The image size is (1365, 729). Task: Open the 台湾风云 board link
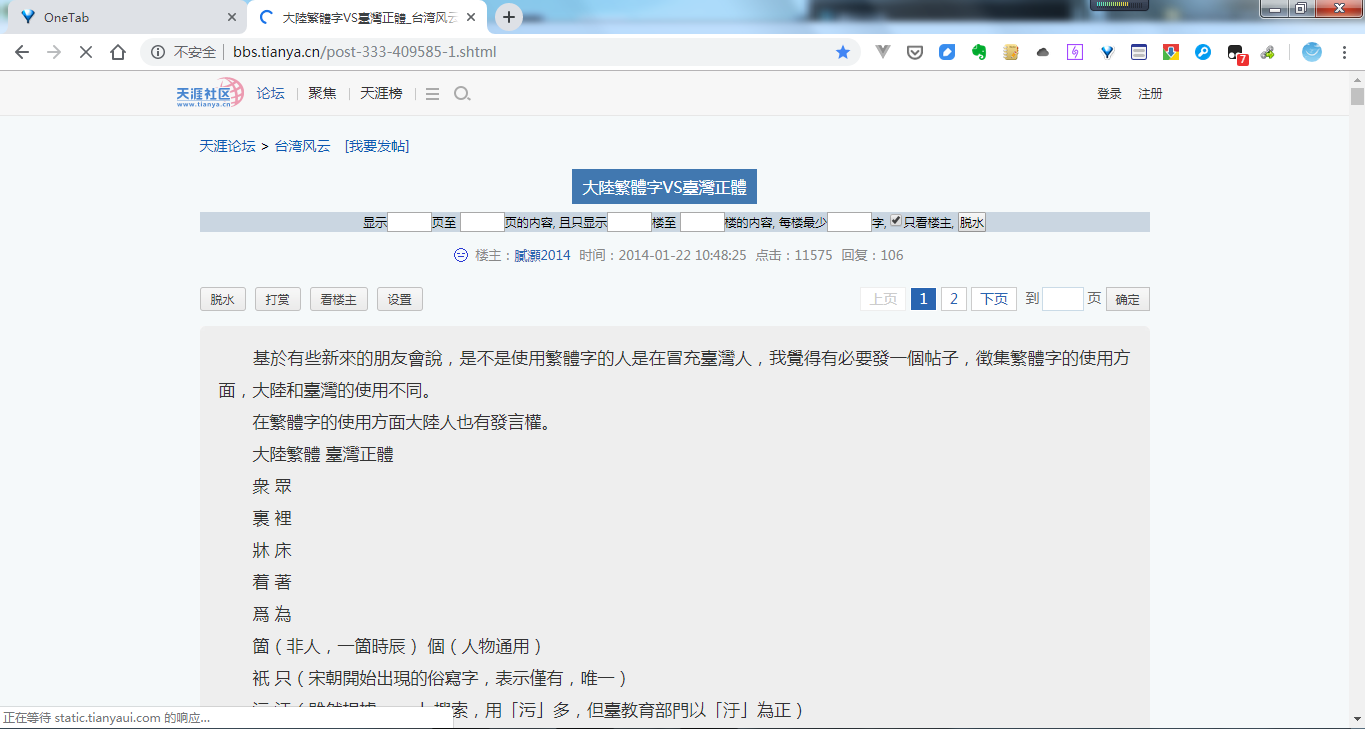(x=302, y=146)
